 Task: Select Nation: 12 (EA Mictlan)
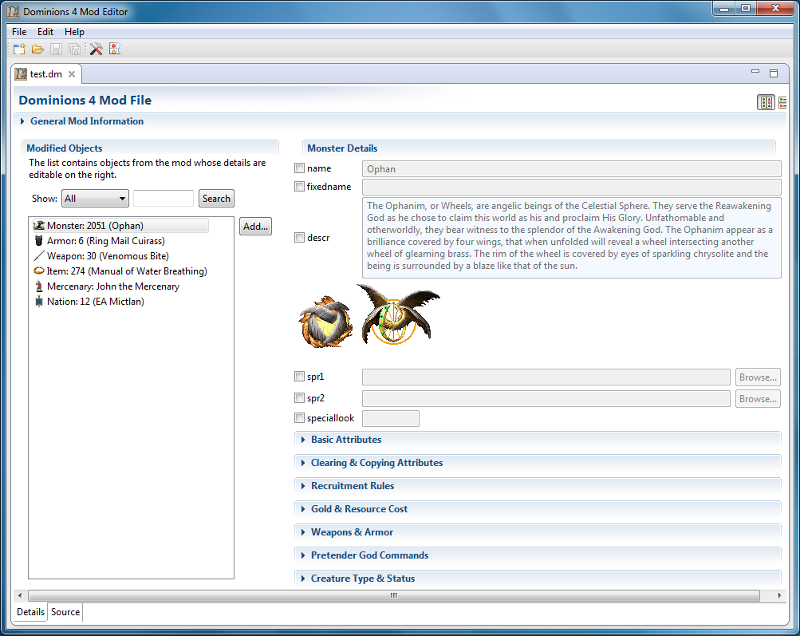[x=89, y=301]
